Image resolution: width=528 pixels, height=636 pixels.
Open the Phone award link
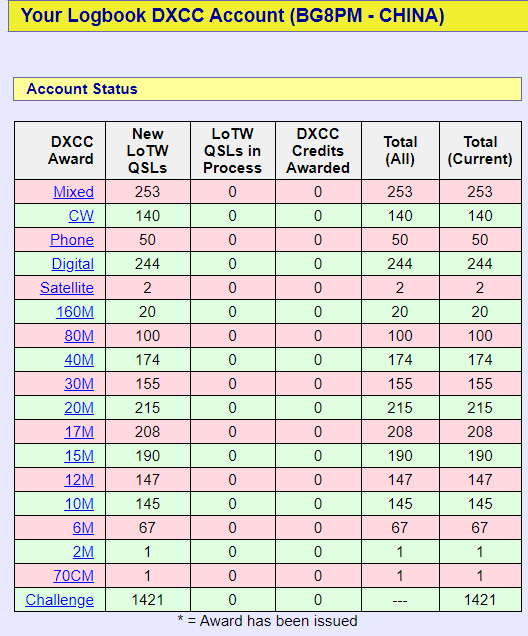72,240
